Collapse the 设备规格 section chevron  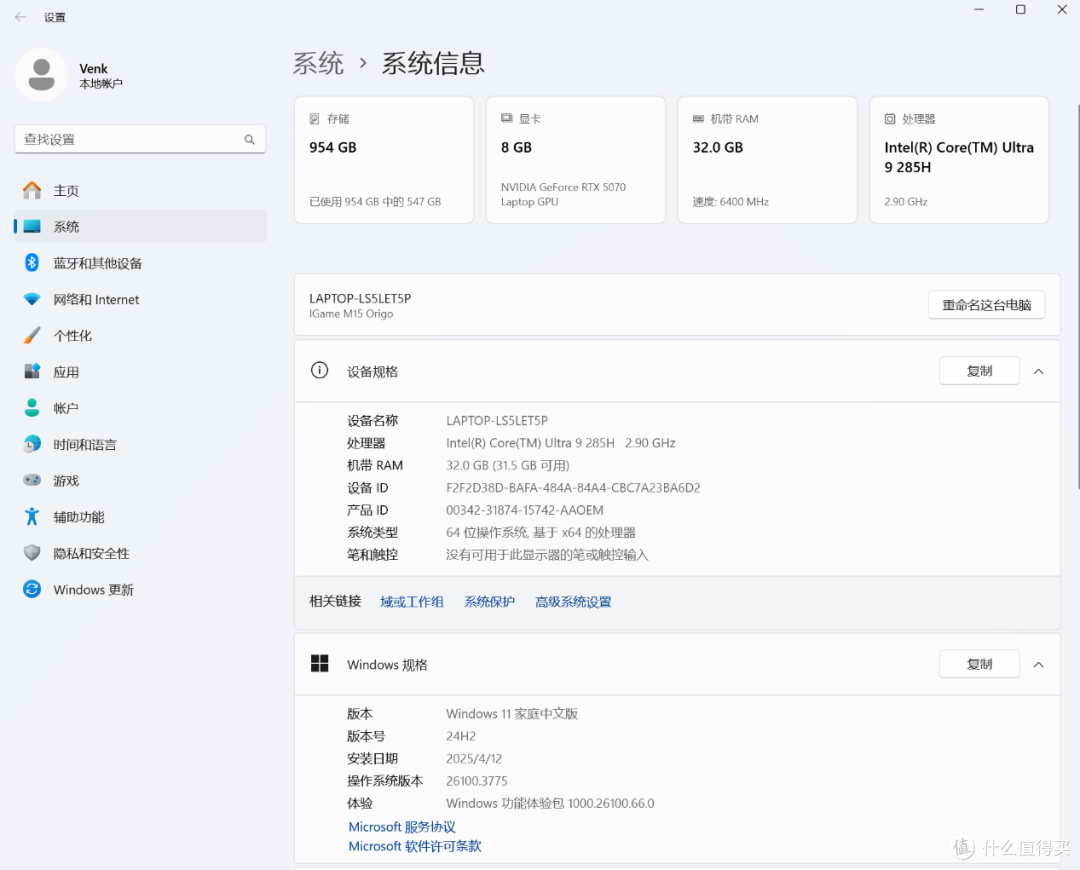pos(1039,371)
